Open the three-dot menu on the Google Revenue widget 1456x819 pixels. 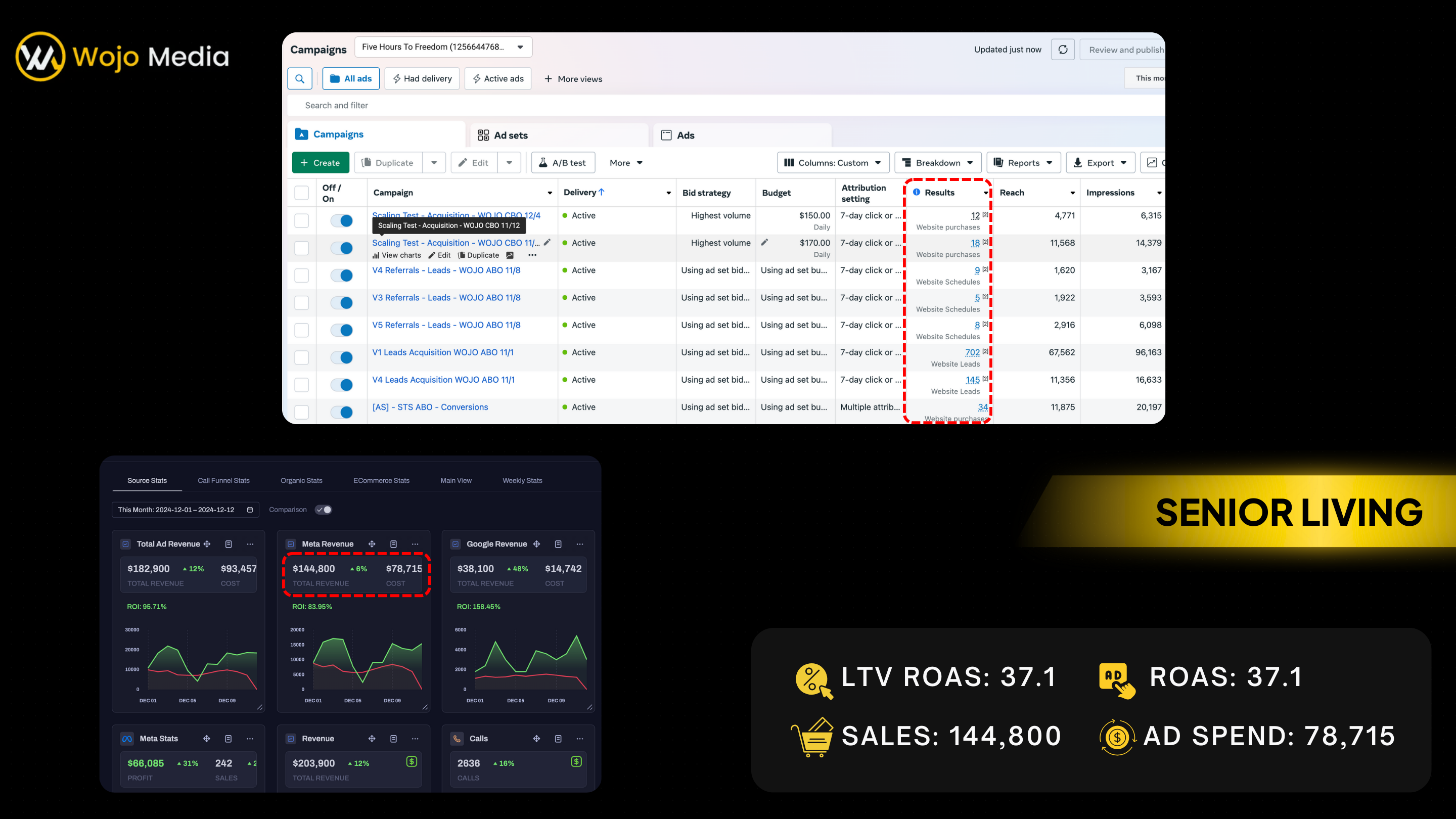[x=579, y=544]
